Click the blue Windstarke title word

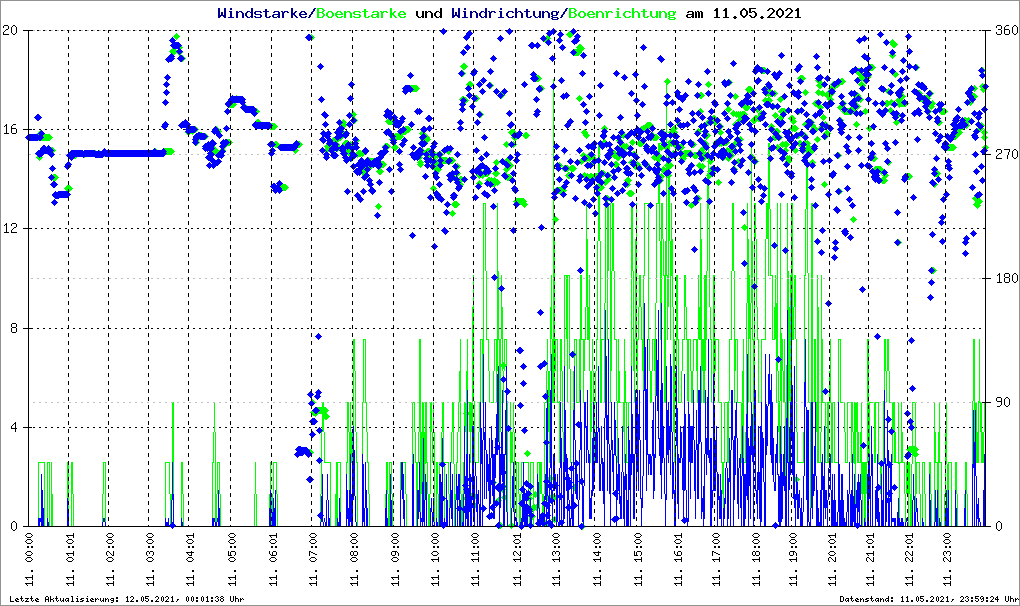264,14
